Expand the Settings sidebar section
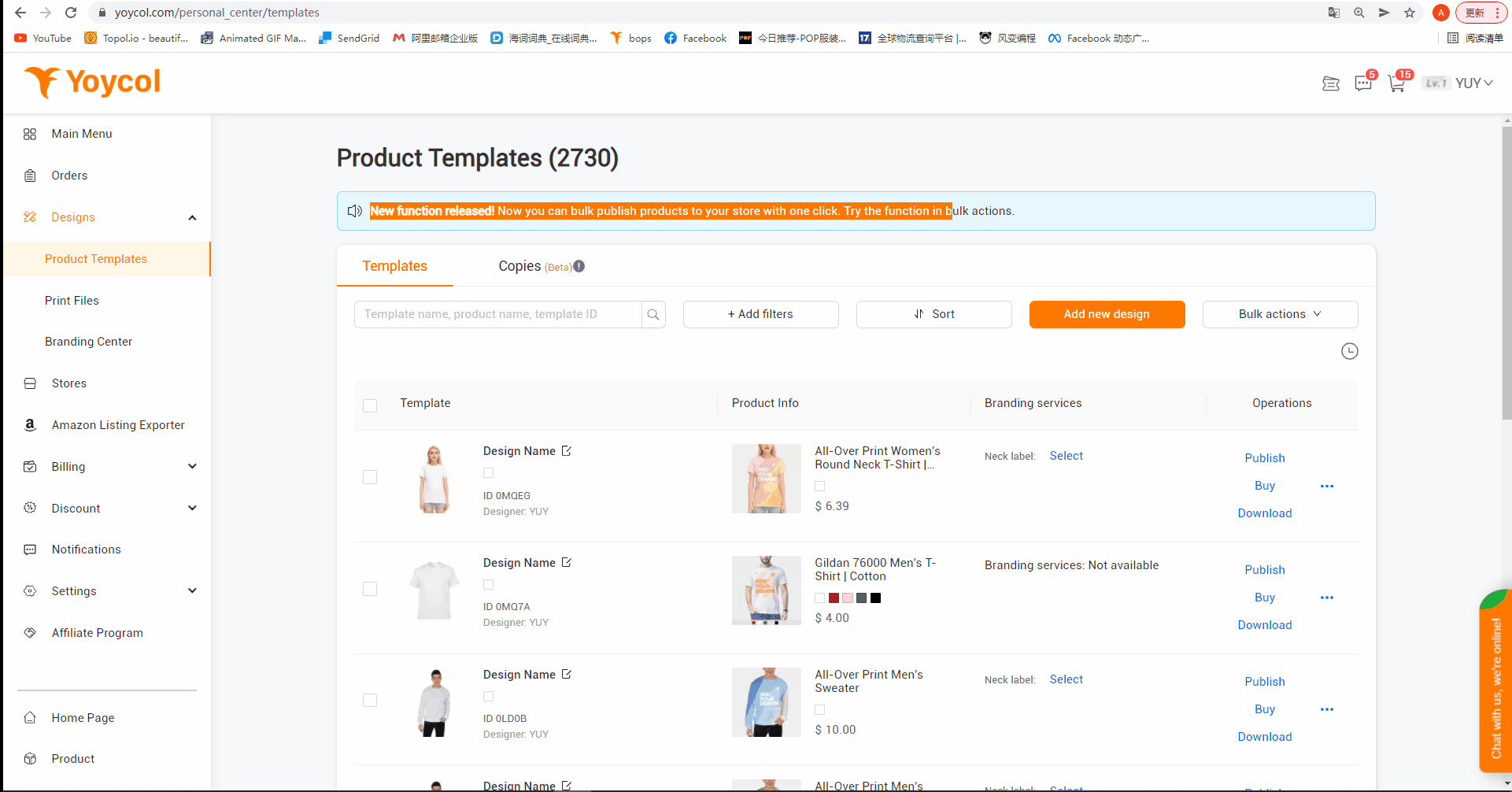This screenshot has height=792, width=1512. 192,590
